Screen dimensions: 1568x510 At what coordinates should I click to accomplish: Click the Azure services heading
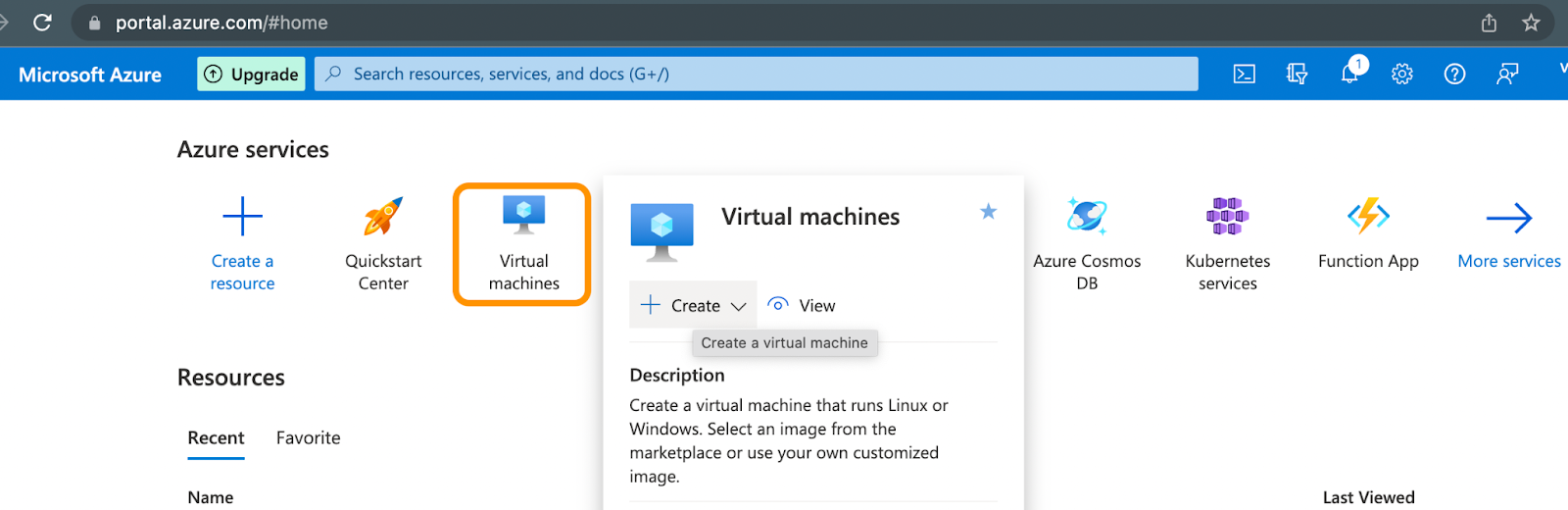[253, 149]
